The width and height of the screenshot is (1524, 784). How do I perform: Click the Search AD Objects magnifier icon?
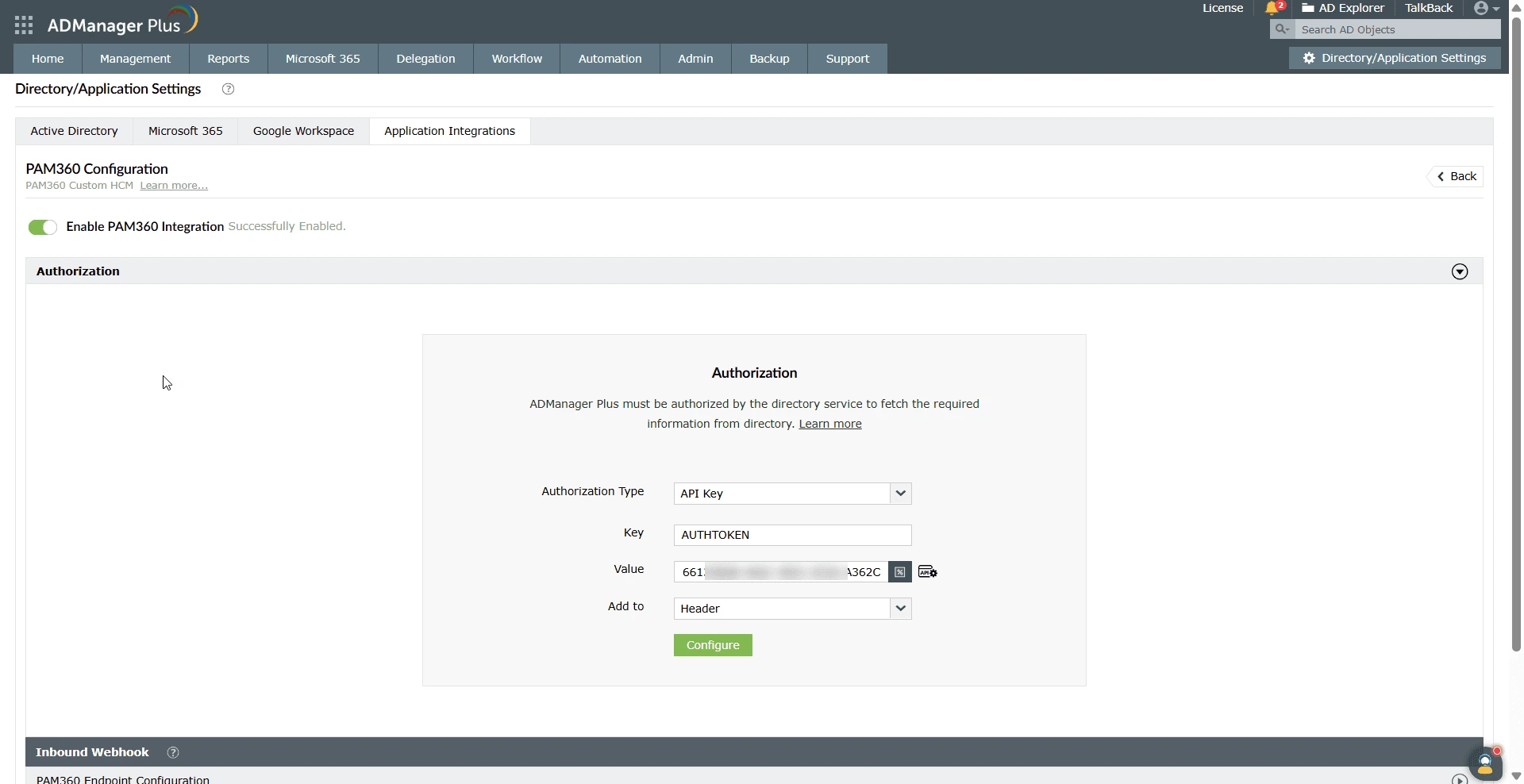click(x=1281, y=29)
